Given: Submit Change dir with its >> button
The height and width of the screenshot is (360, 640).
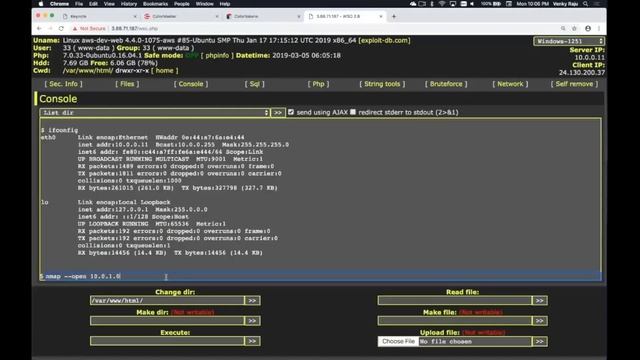Looking at the screenshot, I should pyautogui.click(x=252, y=300).
